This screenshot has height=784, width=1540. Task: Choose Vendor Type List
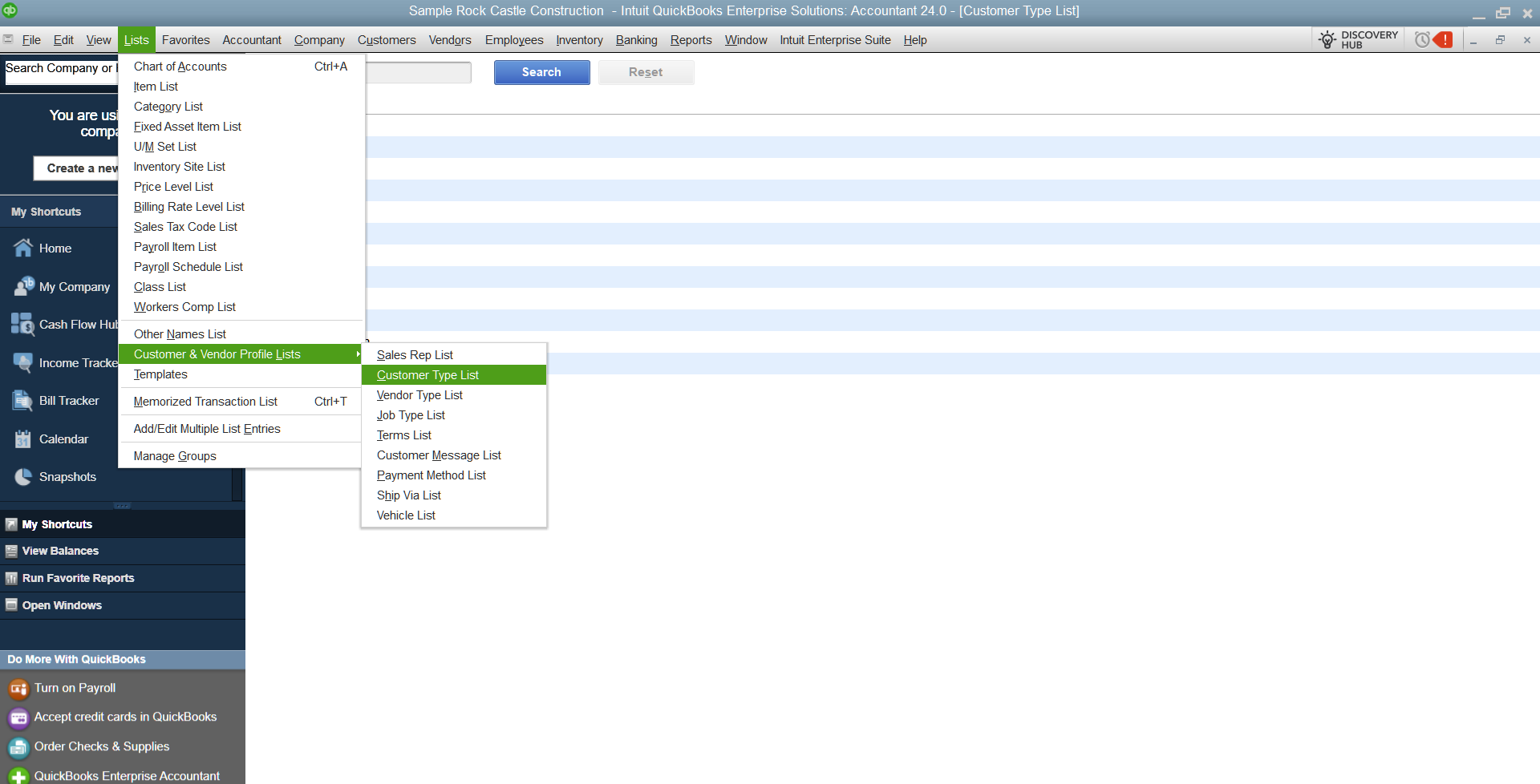(454, 395)
